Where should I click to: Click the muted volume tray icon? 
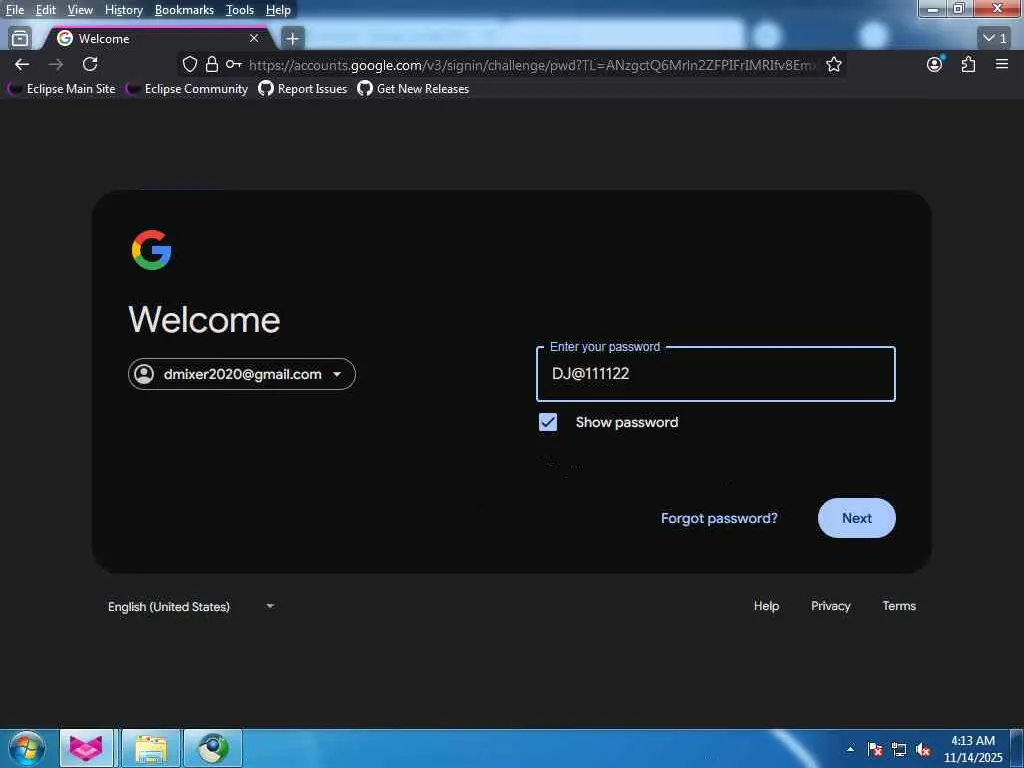pyautogui.click(x=923, y=749)
